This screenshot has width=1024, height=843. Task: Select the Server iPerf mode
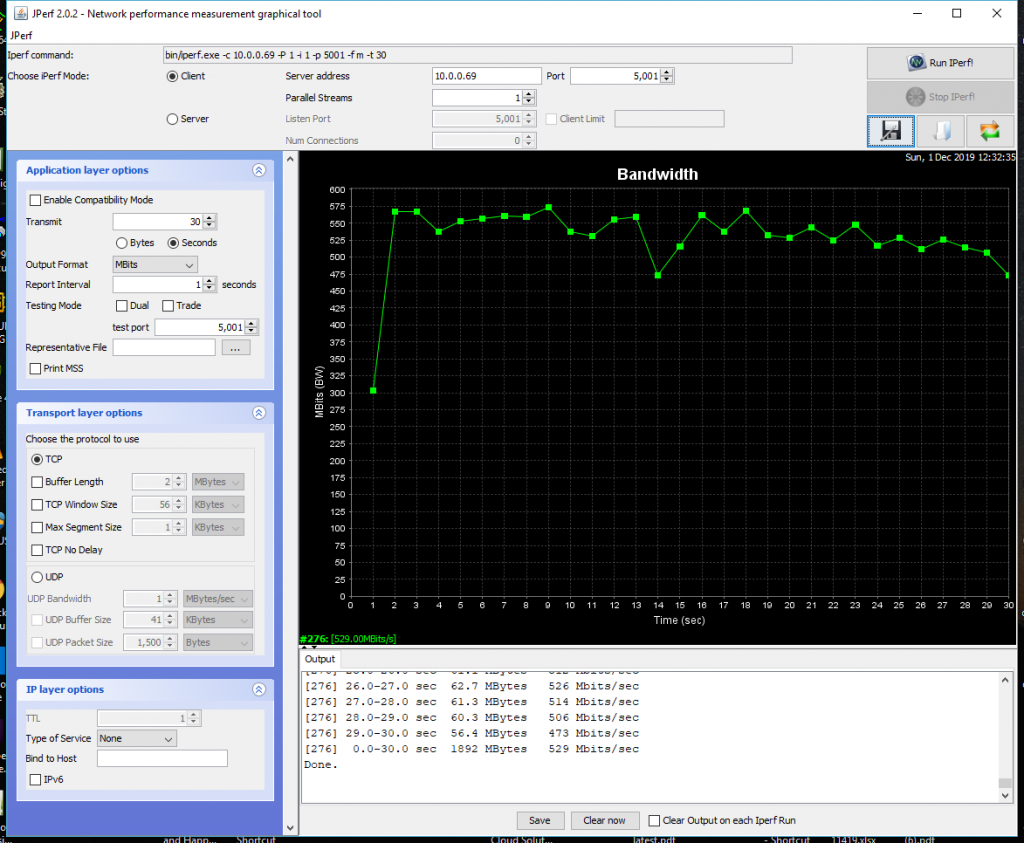[172, 119]
